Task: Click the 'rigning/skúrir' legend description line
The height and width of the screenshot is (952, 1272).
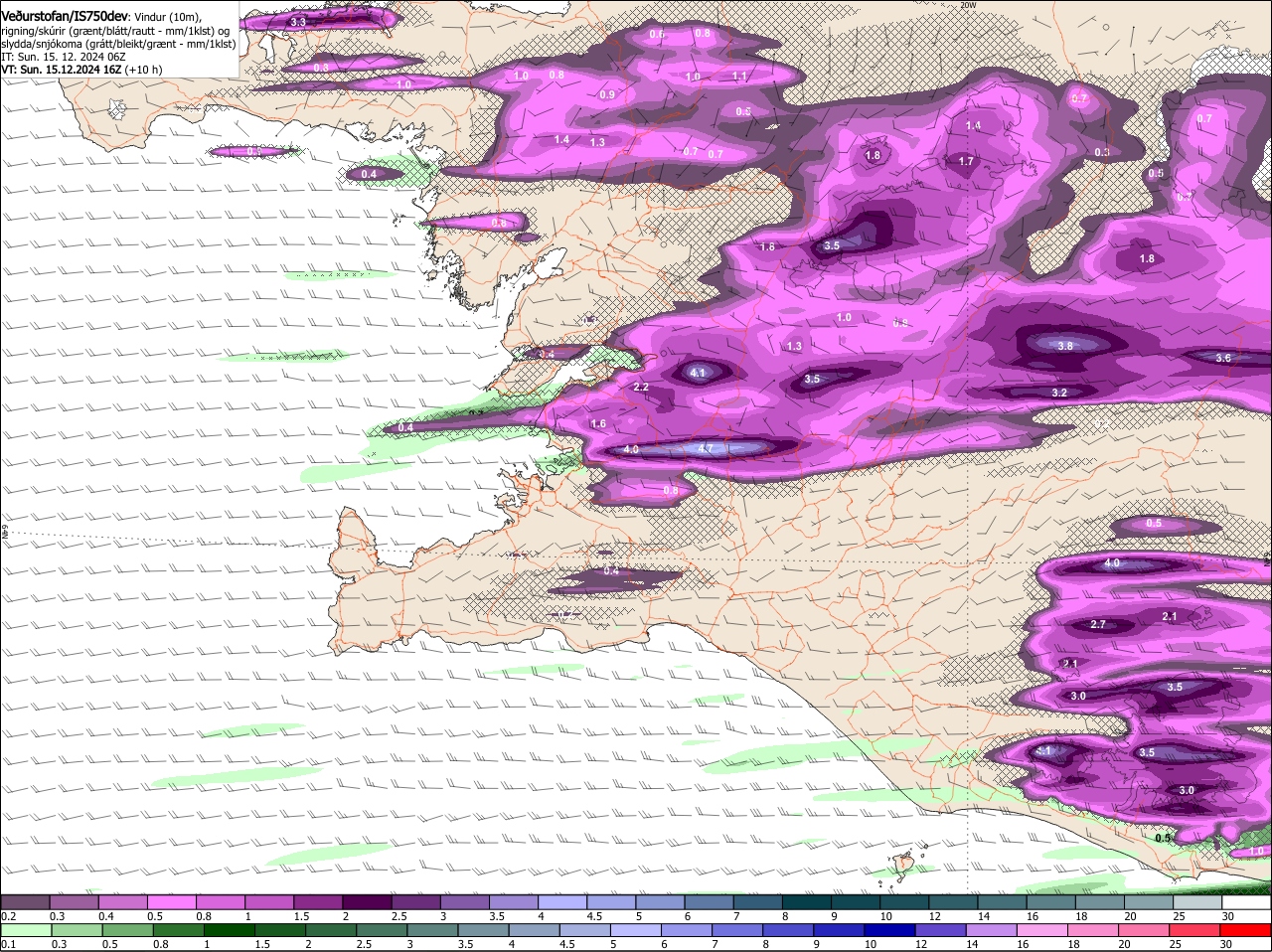Action: [115, 31]
